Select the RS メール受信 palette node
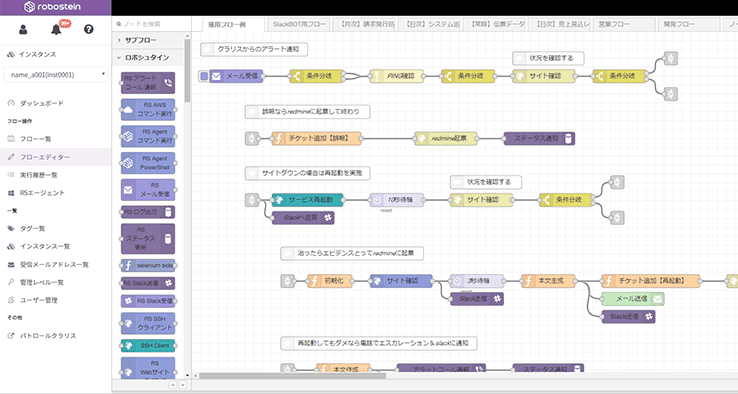 pos(148,190)
